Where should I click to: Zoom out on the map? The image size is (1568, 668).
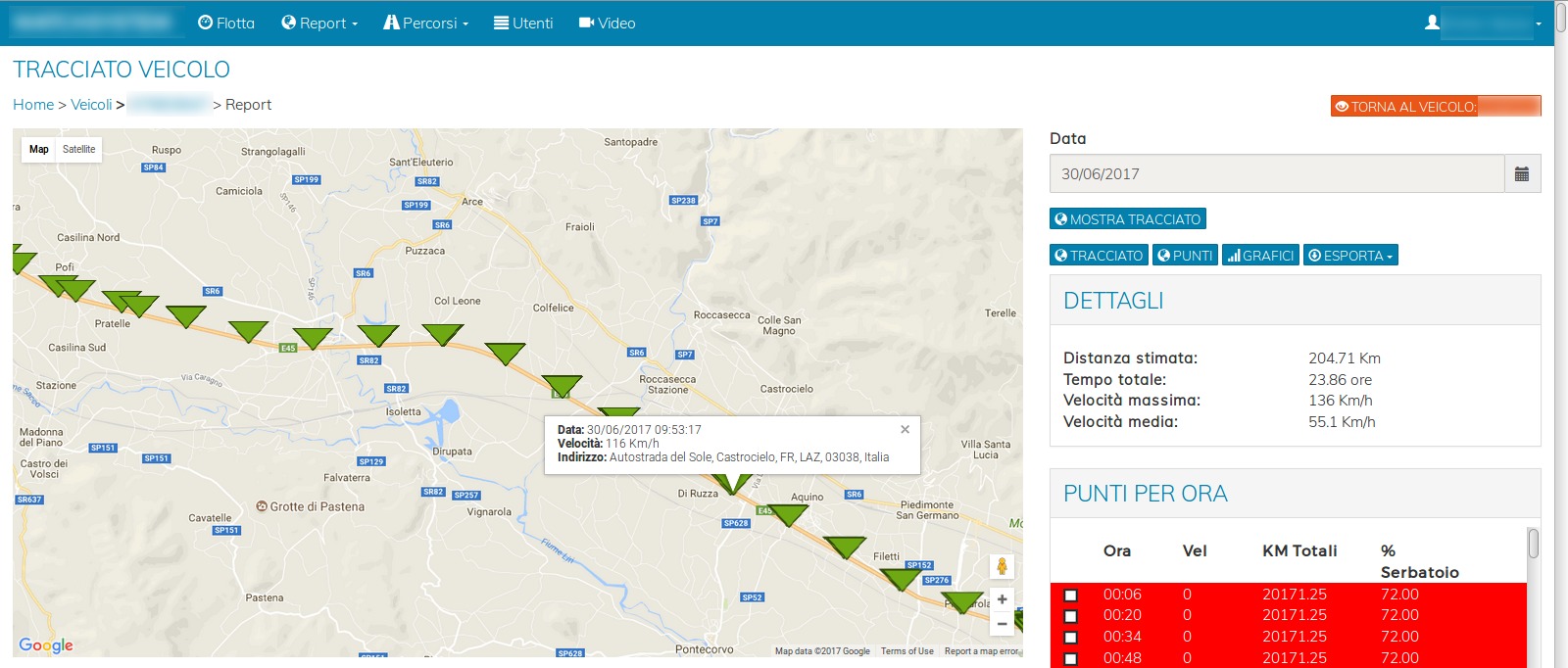[1002, 624]
